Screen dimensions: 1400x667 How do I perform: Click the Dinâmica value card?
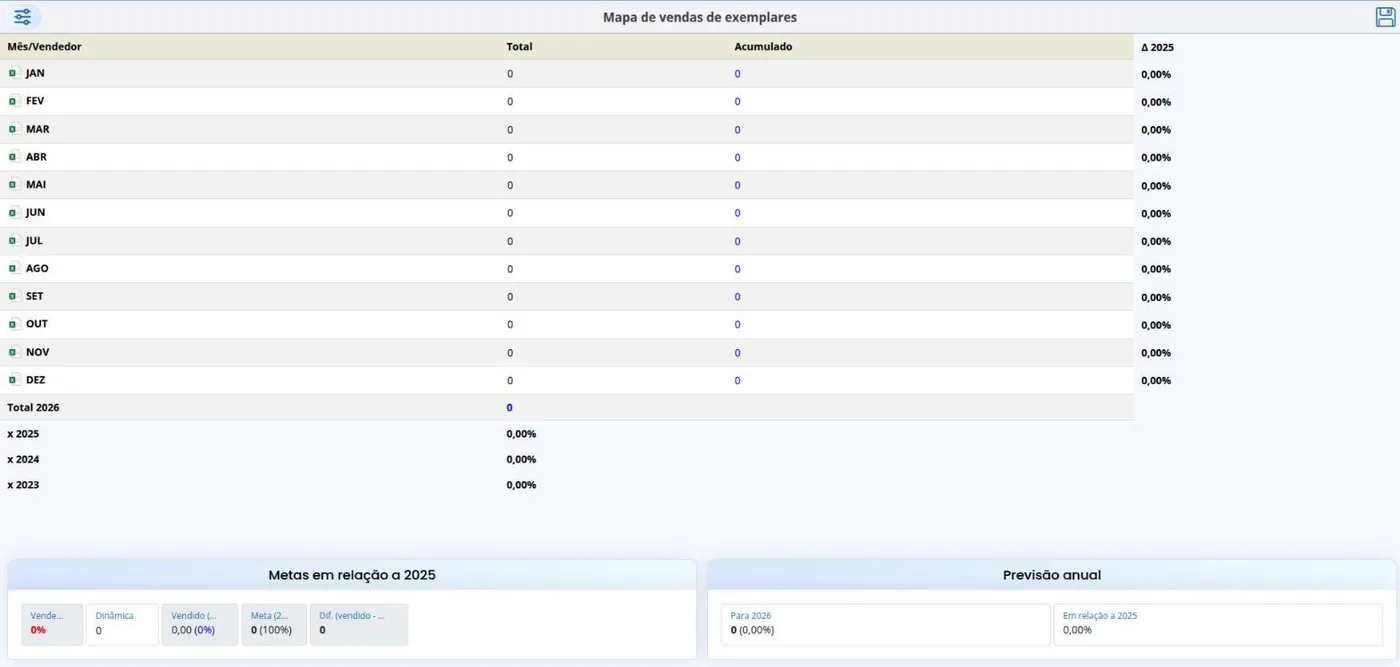point(122,624)
